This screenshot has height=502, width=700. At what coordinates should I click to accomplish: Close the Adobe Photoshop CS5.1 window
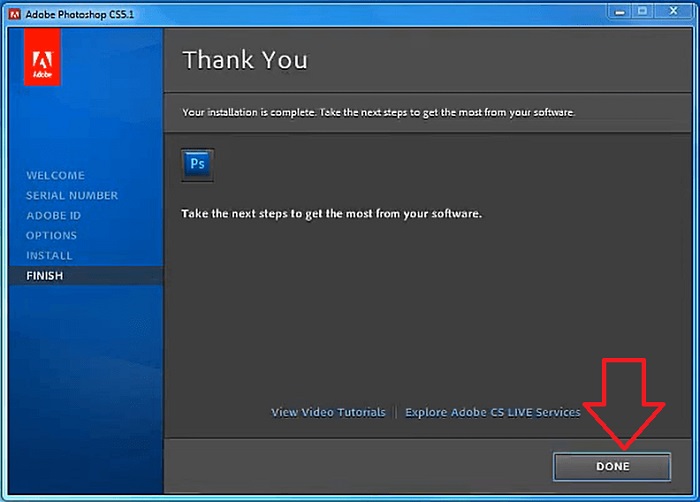674,12
